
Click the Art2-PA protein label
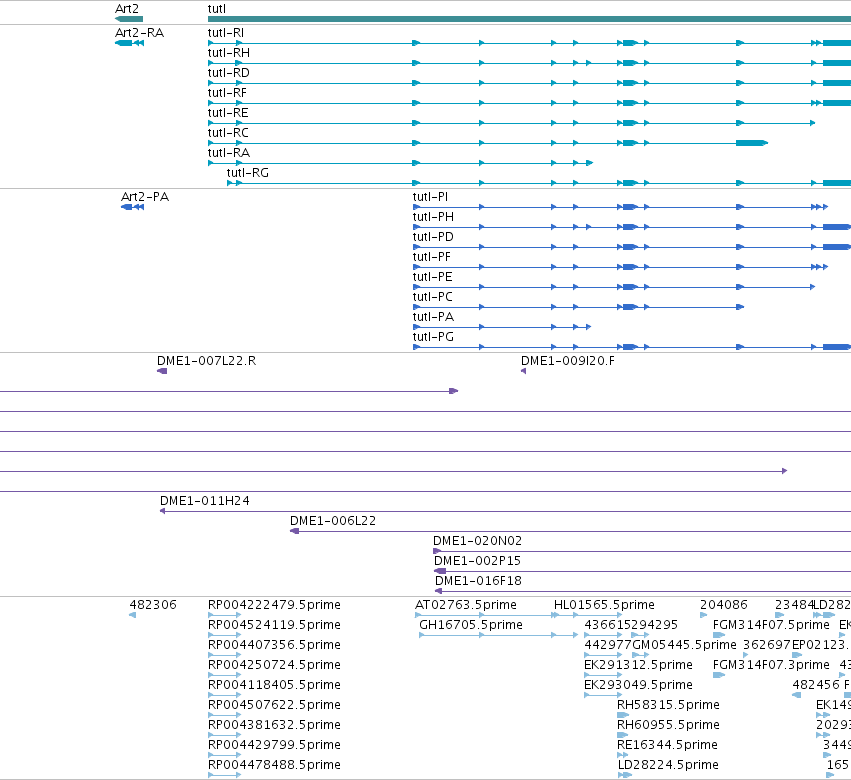tap(145, 197)
